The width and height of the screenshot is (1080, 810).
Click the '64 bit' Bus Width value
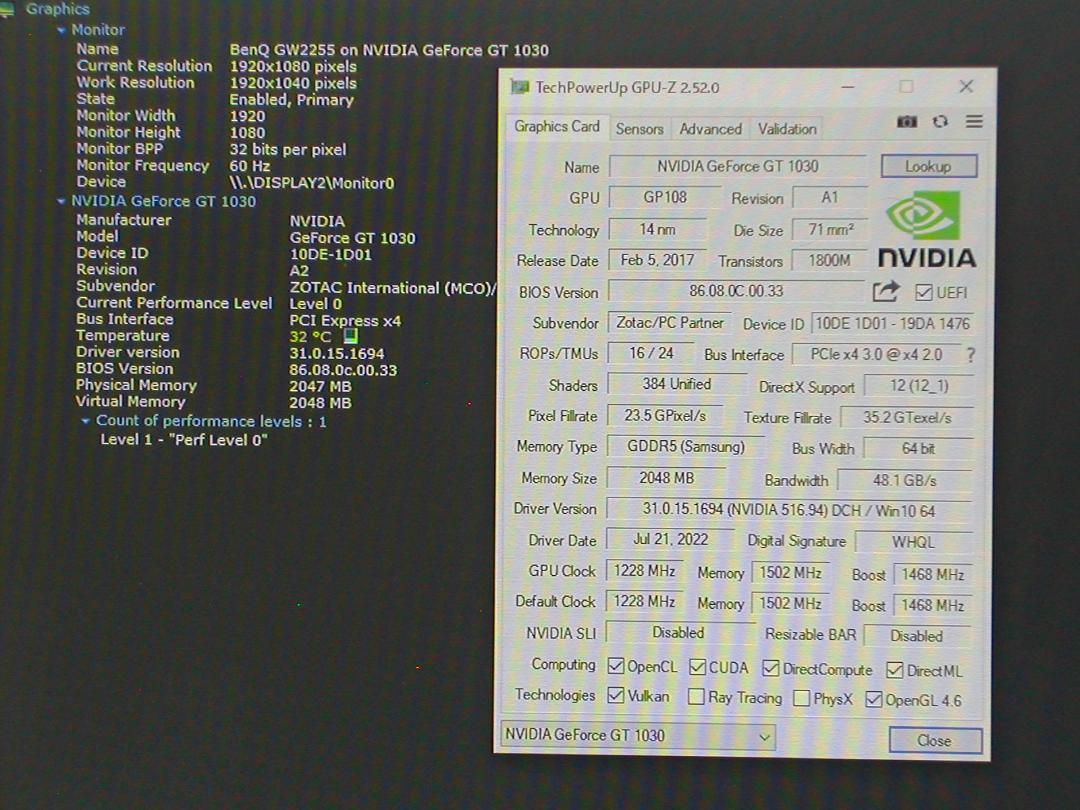tap(918, 448)
